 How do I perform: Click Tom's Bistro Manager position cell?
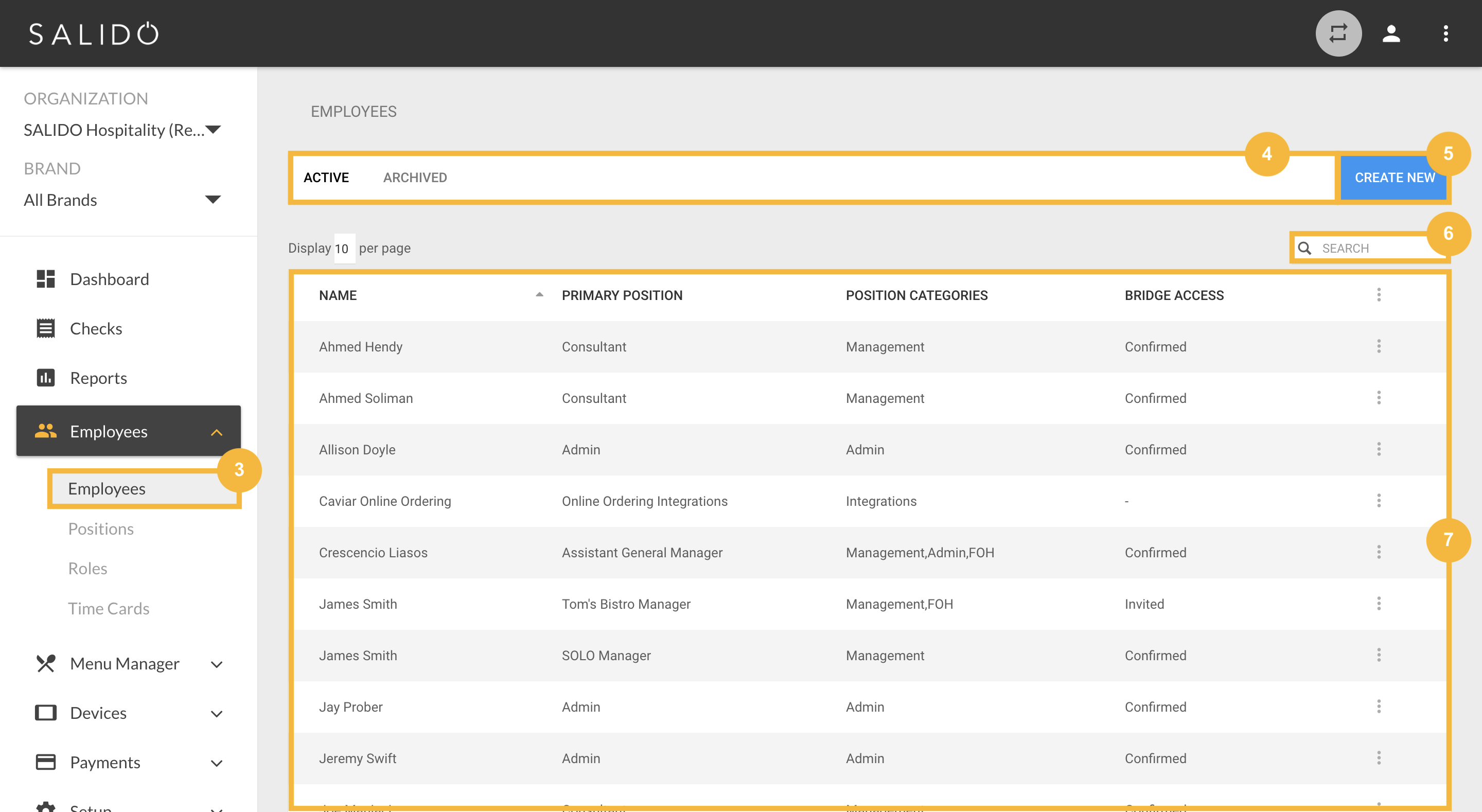coord(626,604)
